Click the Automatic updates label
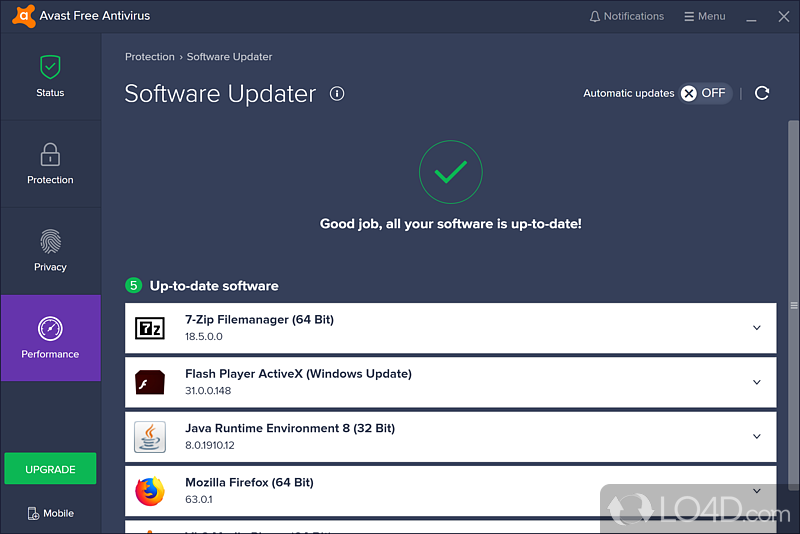The width and height of the screenshot is (800, 534). click(x=629, y=93)
